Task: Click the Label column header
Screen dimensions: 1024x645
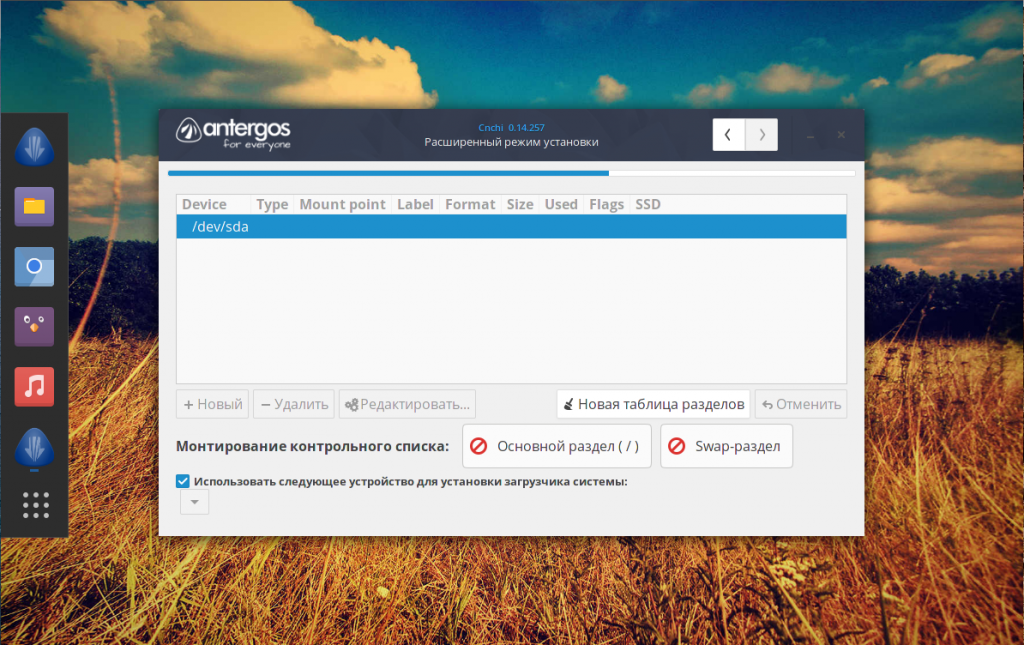Action: click(x=415, y=204)
